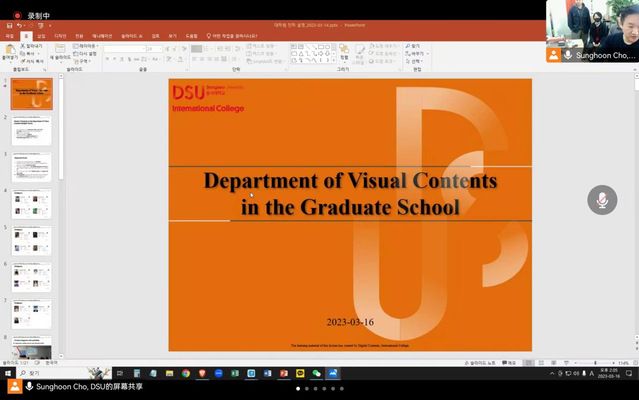Open the Slide Show (슬라이드 쇼) tab
639x400 pixels.
[133, 35]
